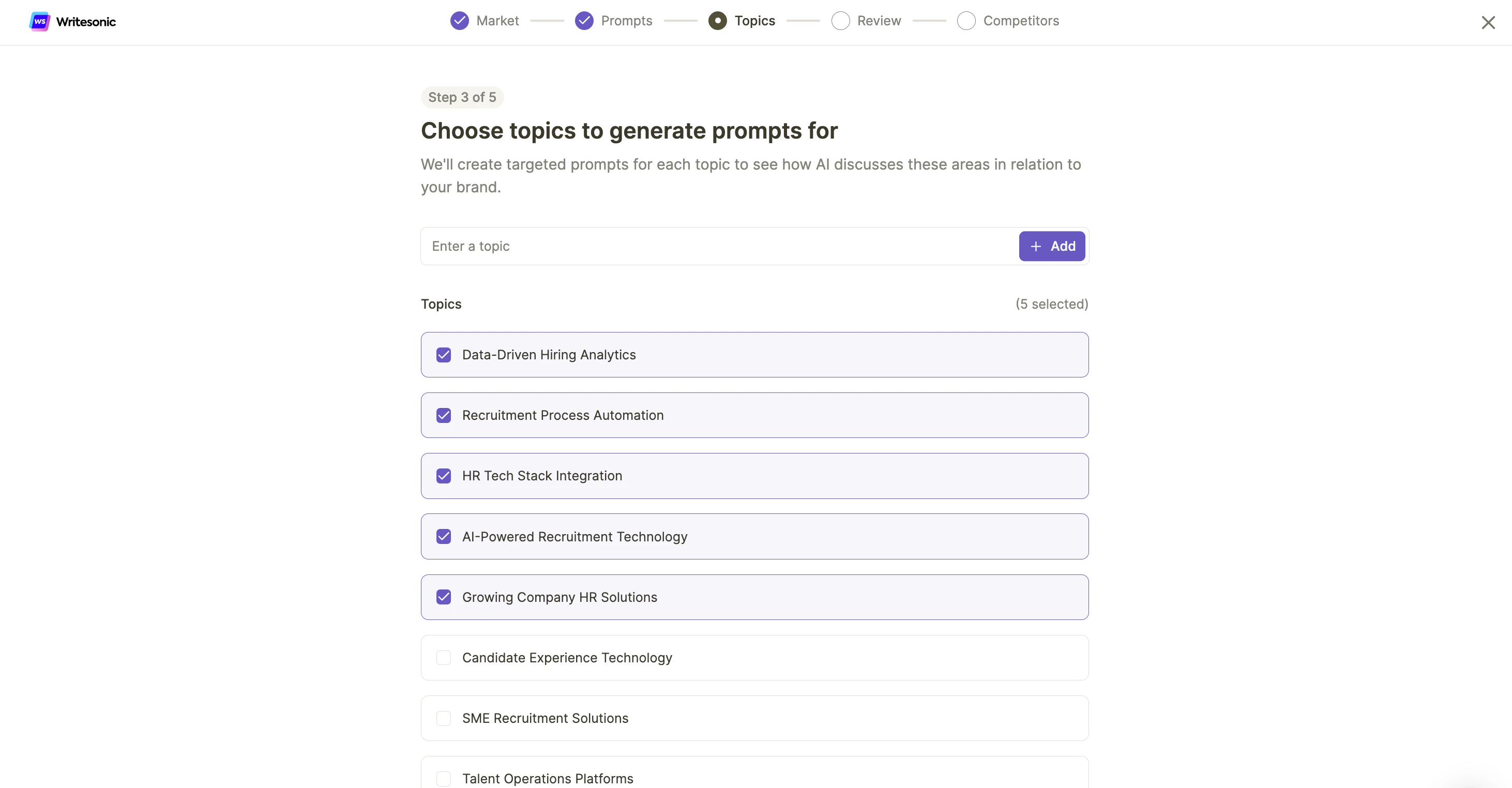1512x788 pixels.
Task: Uncheck Data-Driven Hiring Analytics checkbox
Action: click(x=444, y=355)
